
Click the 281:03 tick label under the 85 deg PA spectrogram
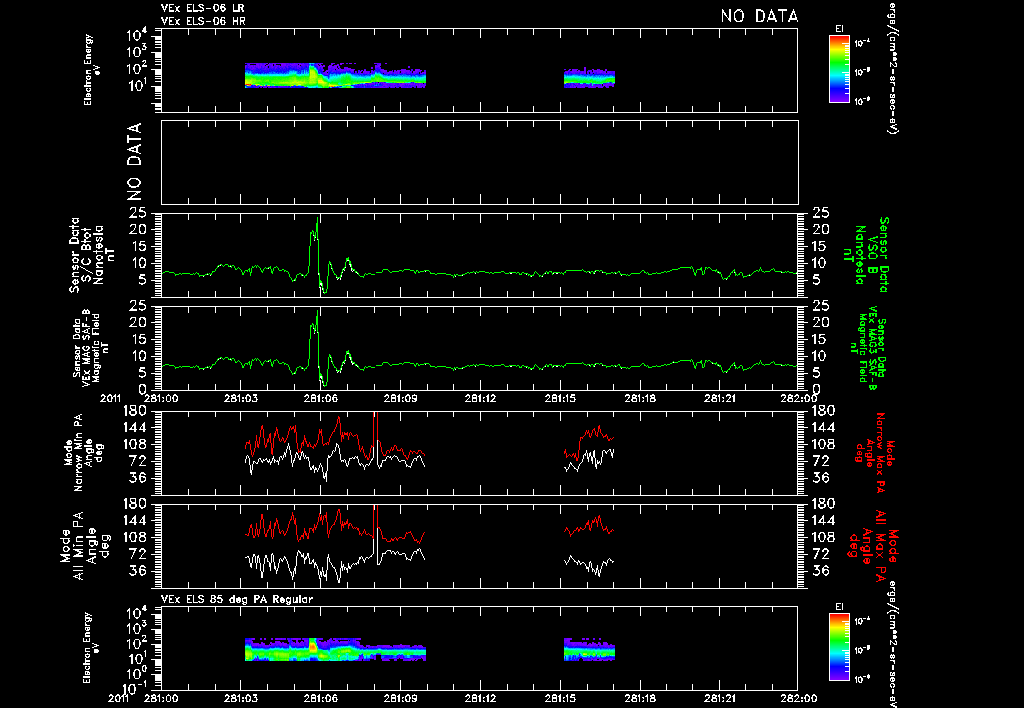tap(241, 698)
